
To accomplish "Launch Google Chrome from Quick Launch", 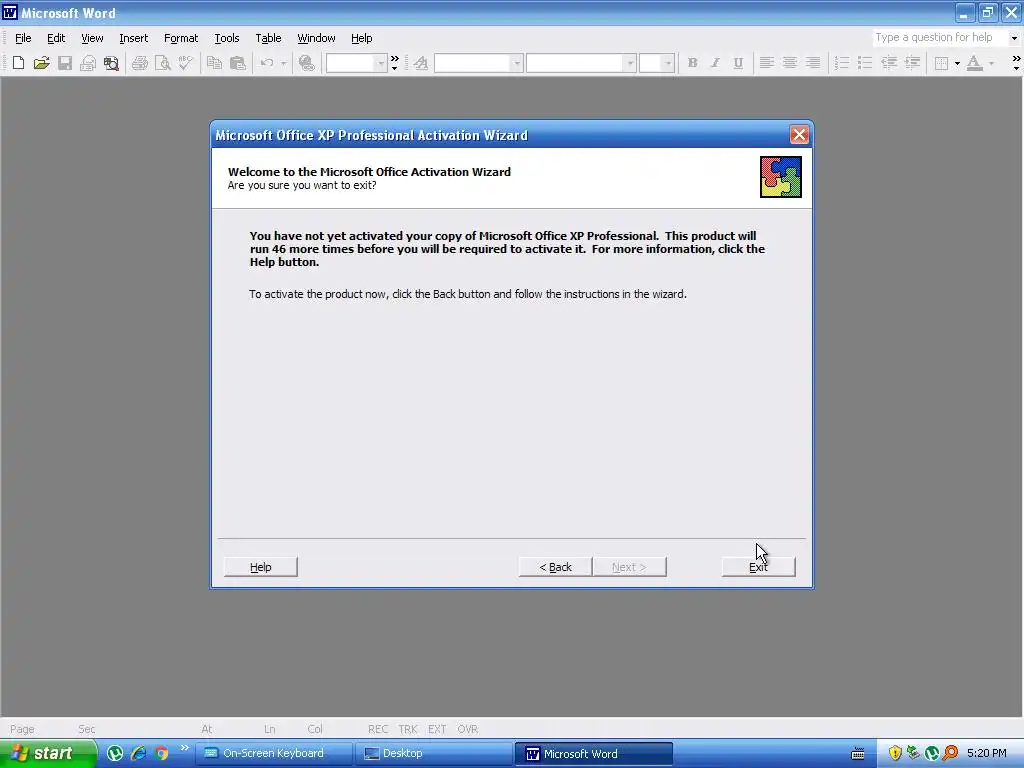I will coord(161,754).
